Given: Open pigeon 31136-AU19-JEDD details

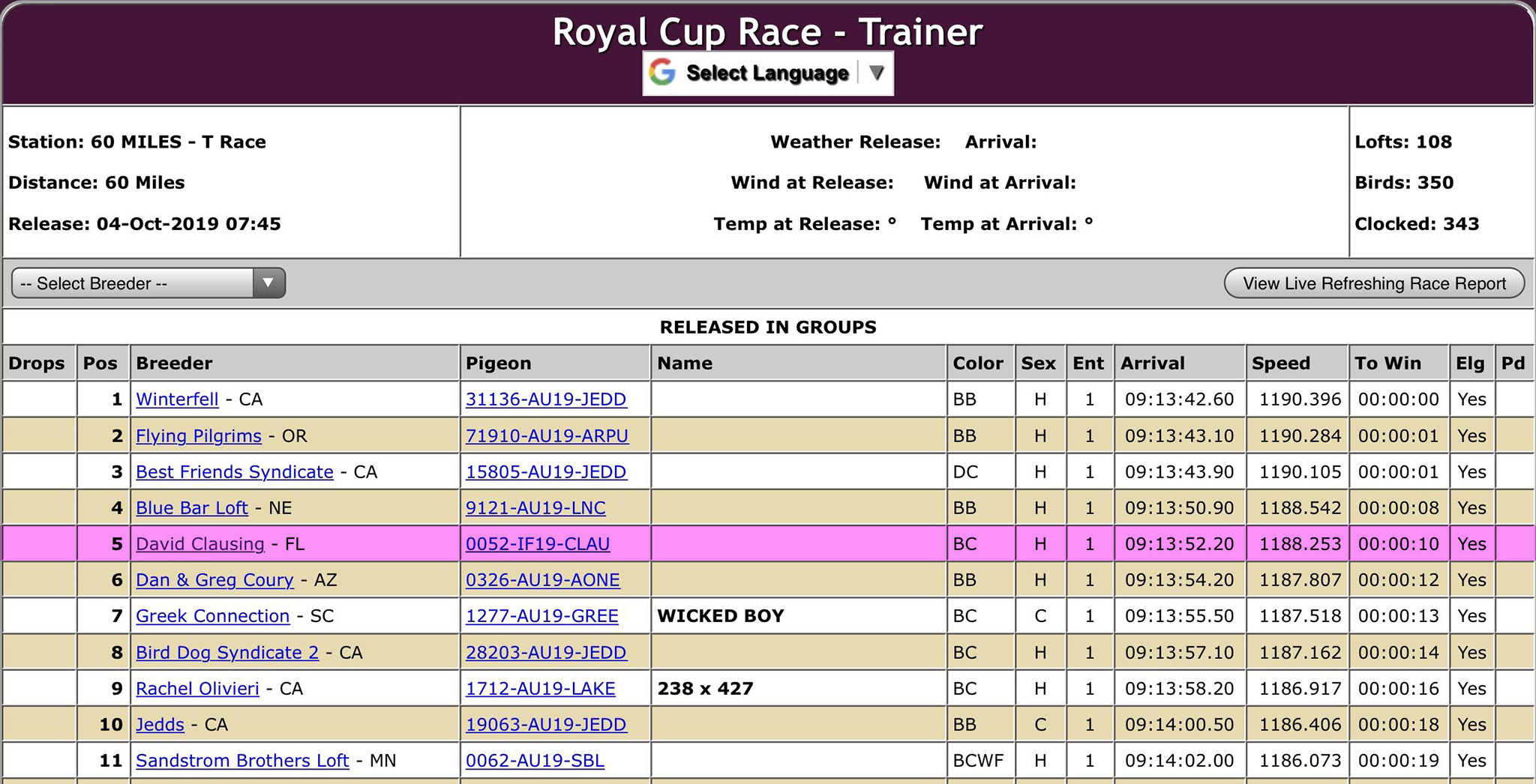Looking at the screenshot, I should [x=545, y=399].
